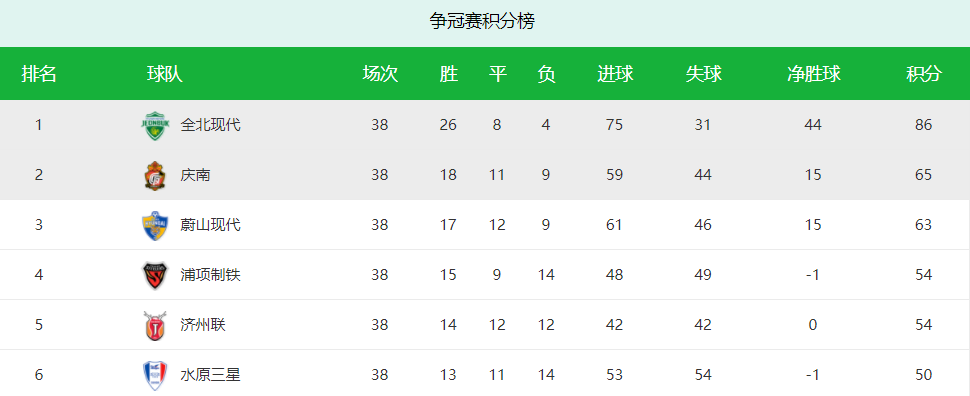The width and height of the screenshot is (970, 396).
Task: Open the 蔚山现代 team name link
Action: pyautogui.click(x=210, y=225)
